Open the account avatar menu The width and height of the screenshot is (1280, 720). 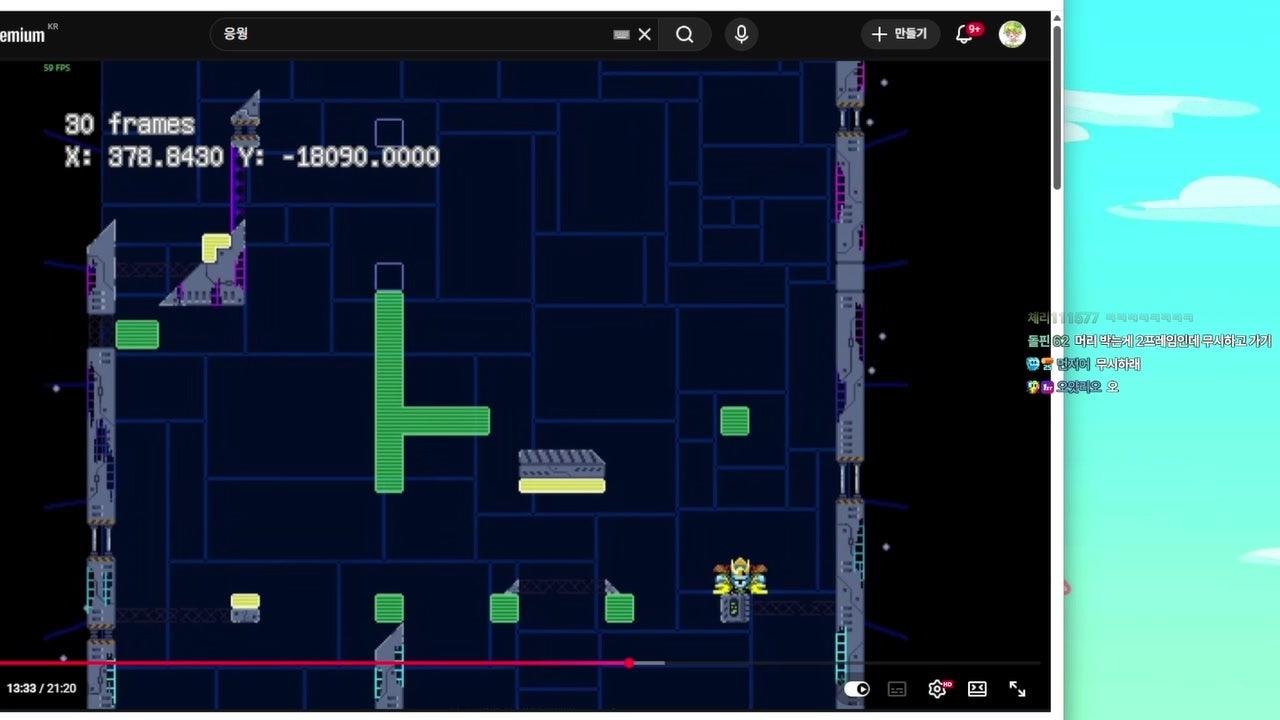coord(1012,34)
